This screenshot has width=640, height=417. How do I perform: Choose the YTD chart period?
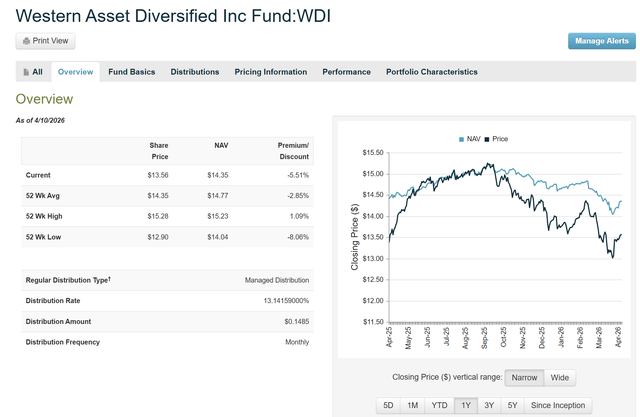[439, 405]
